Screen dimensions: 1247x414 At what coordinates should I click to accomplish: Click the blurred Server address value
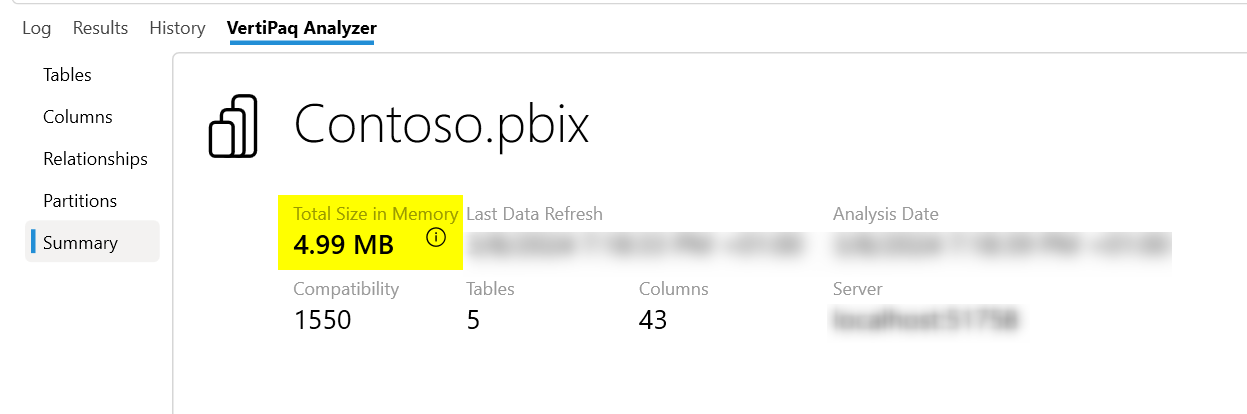[x=925, y=320]
